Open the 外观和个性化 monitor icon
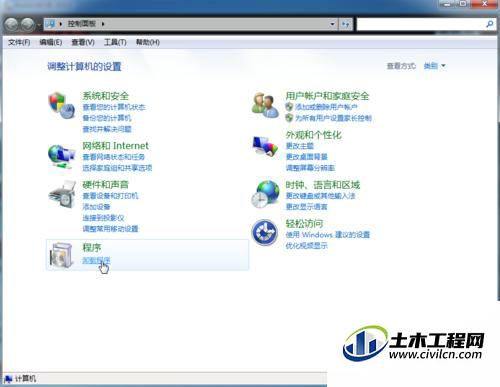This screenshot has width=500, height=387. click(x=265, y=146)
